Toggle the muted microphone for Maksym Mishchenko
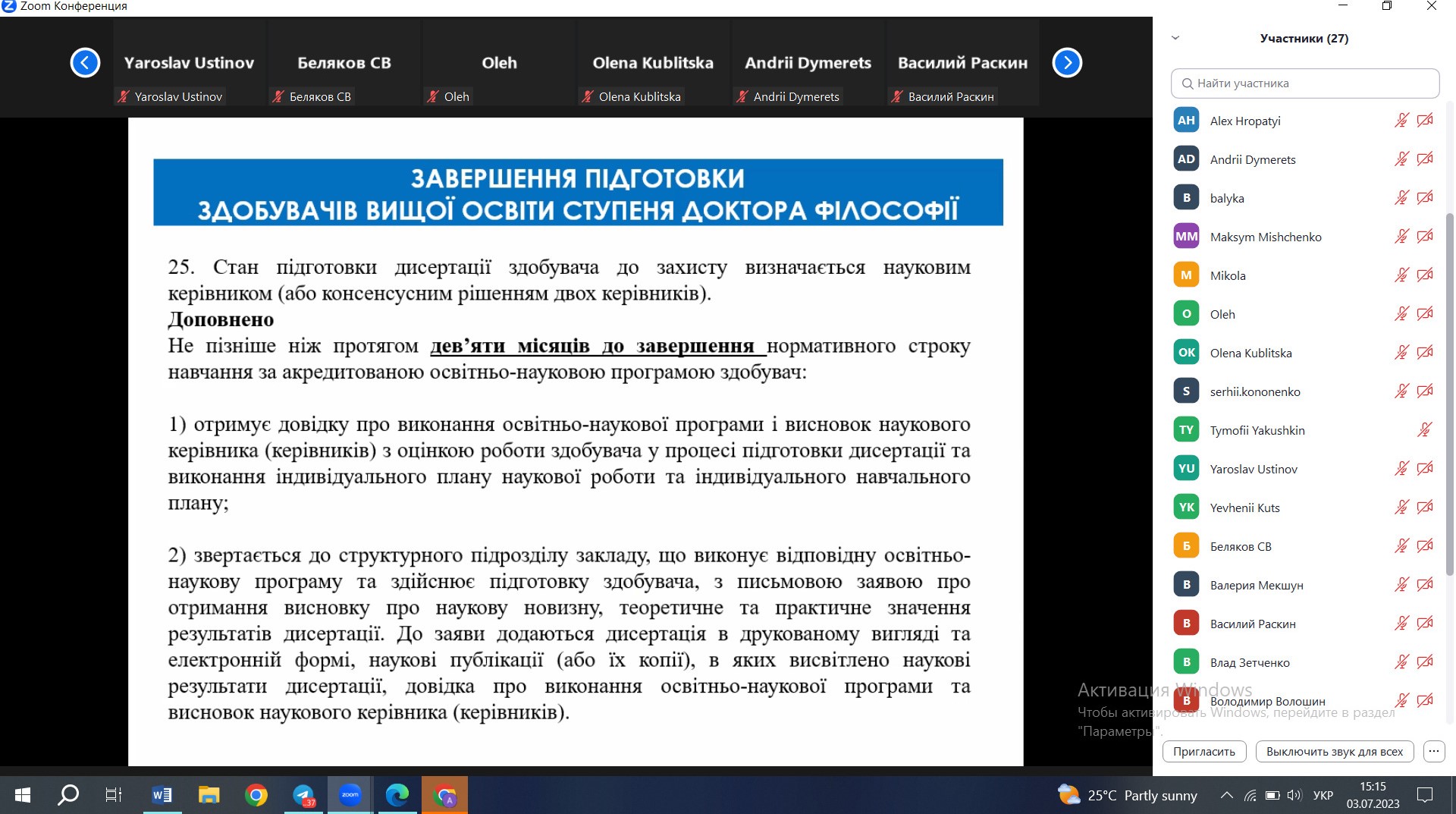1456x814 pixels. point(1401,237)
